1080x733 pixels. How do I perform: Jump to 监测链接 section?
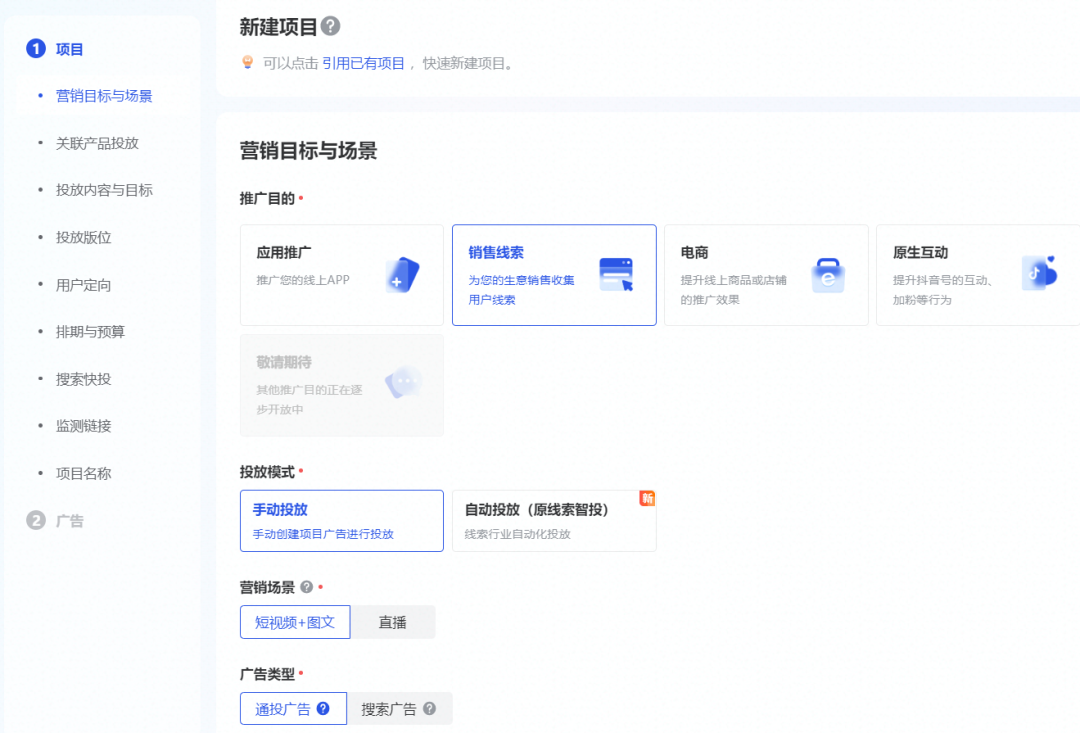point(83,426)
